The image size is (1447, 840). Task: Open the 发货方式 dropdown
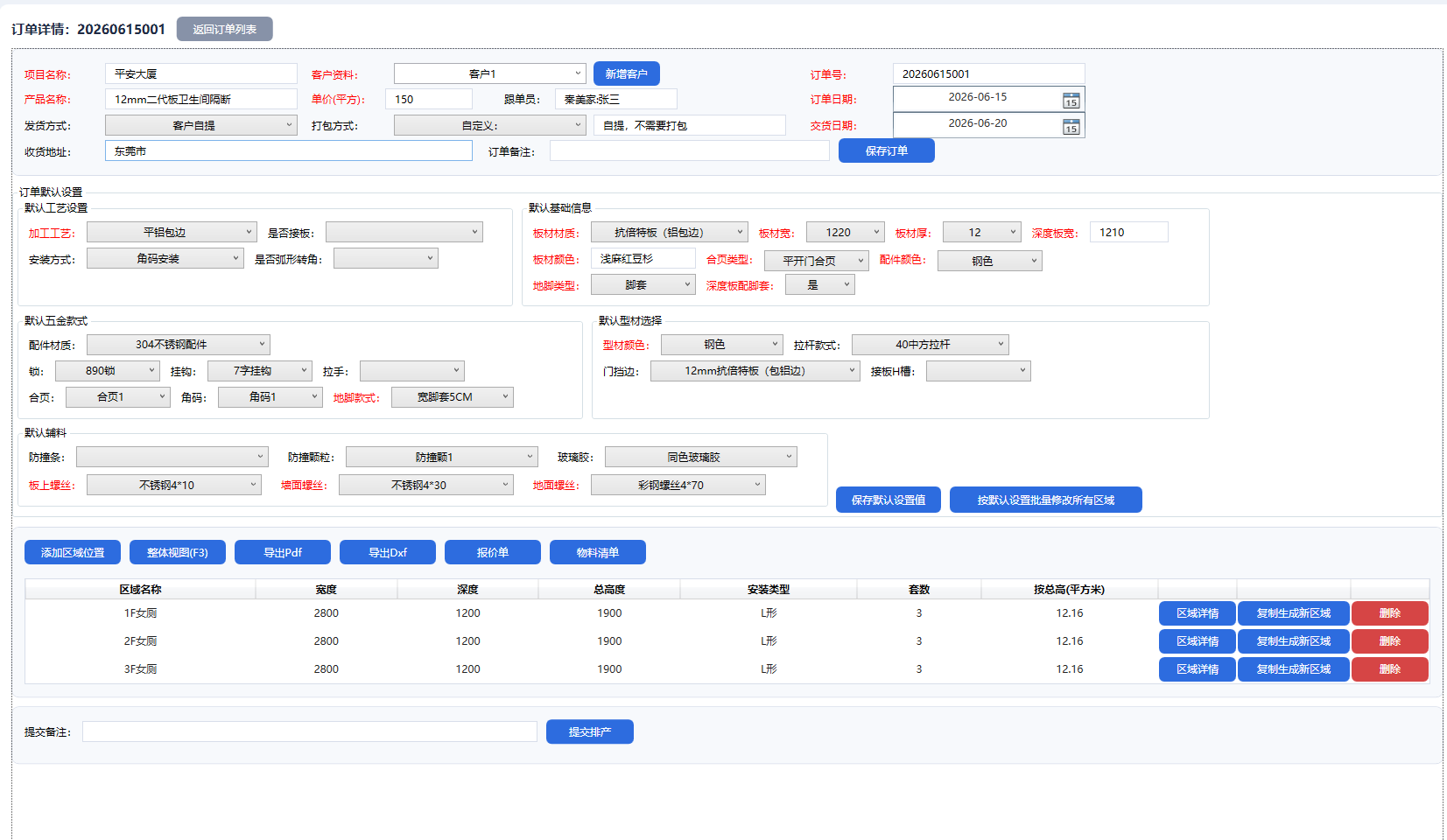pos(201,125)
